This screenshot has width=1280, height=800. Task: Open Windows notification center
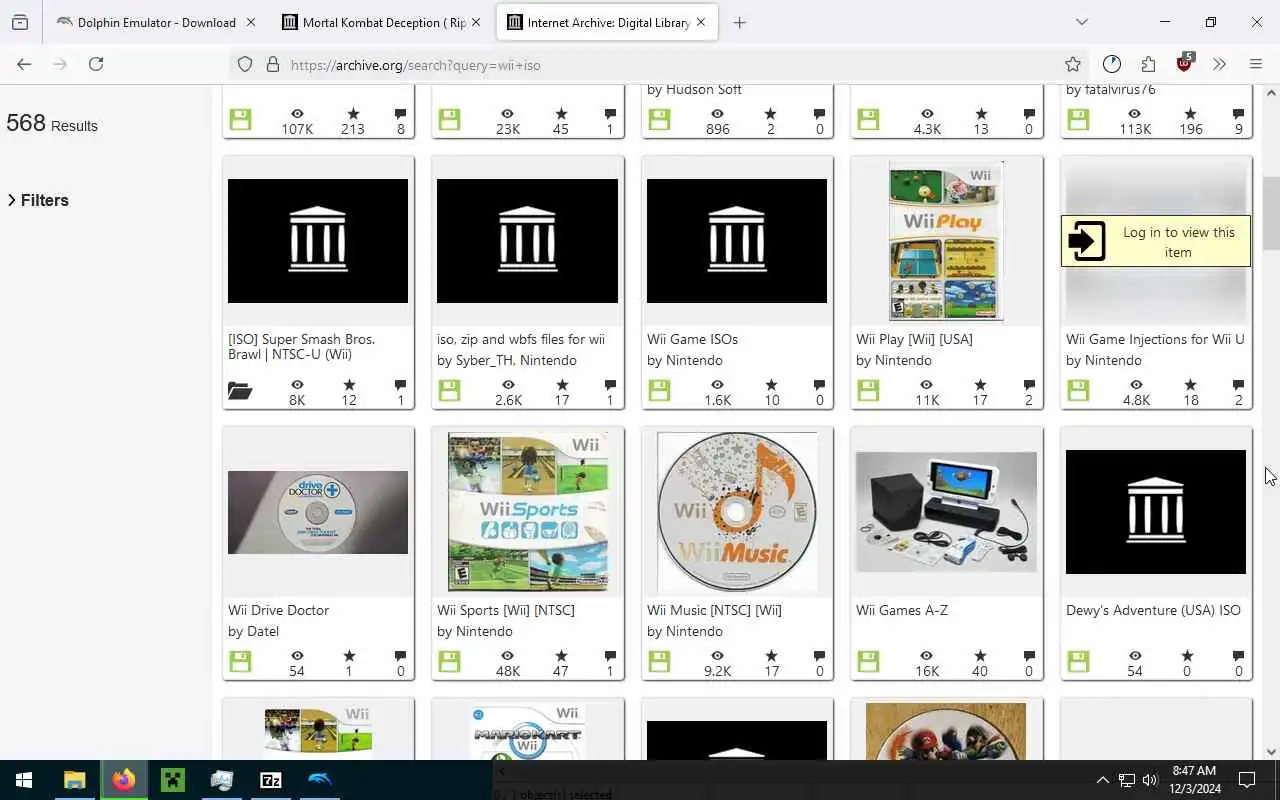[1247, 780]
